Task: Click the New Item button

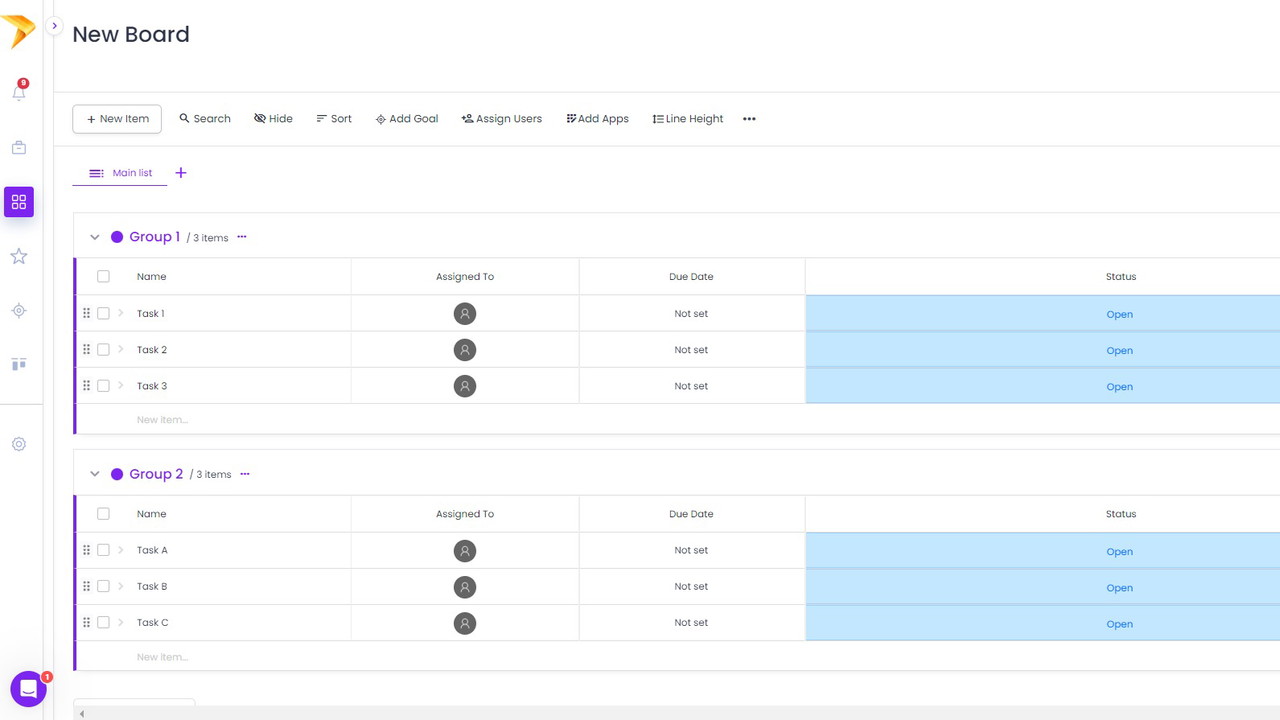Action: (x=117, y=119)
